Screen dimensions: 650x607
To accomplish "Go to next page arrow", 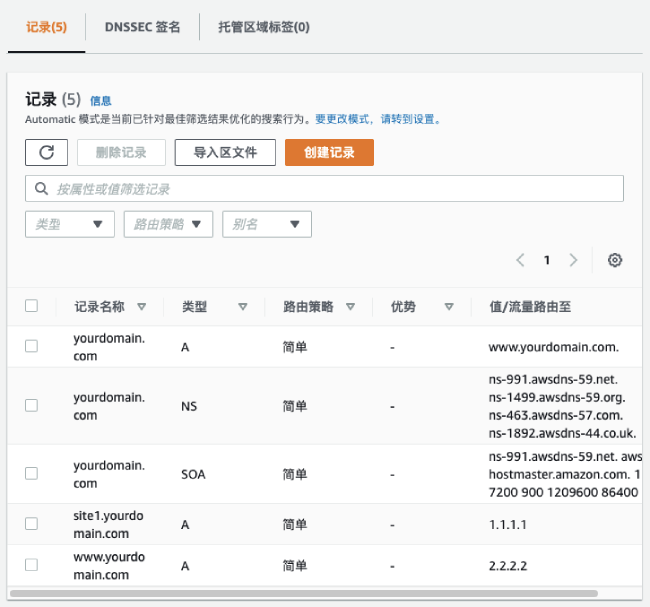I will pos(573,260).
